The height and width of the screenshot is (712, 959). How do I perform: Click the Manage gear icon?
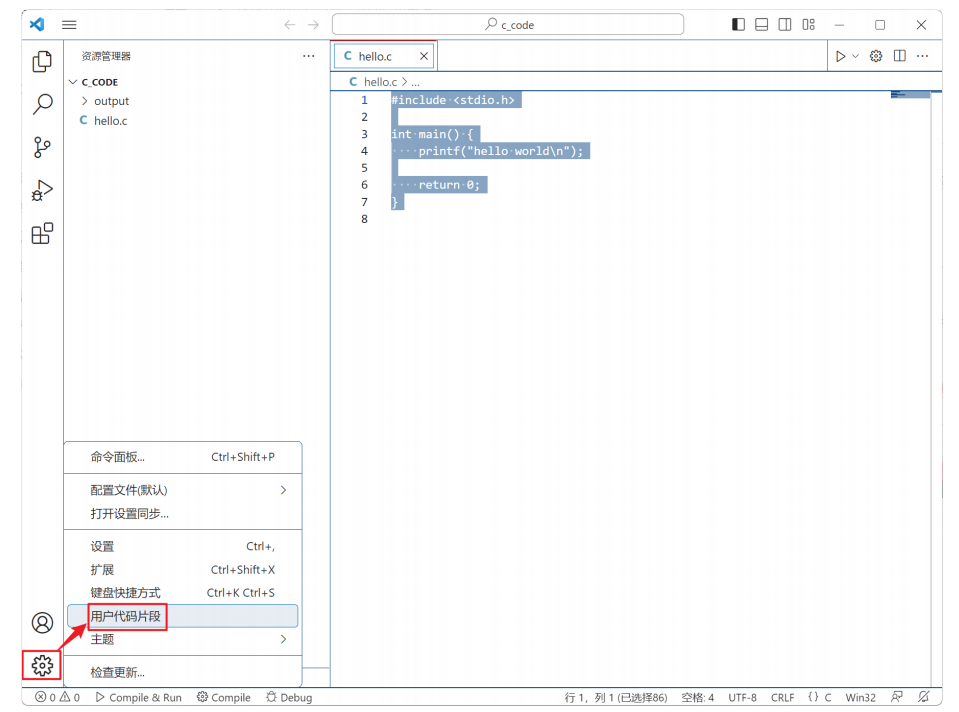pyautogui.click(x=42, y=665)
